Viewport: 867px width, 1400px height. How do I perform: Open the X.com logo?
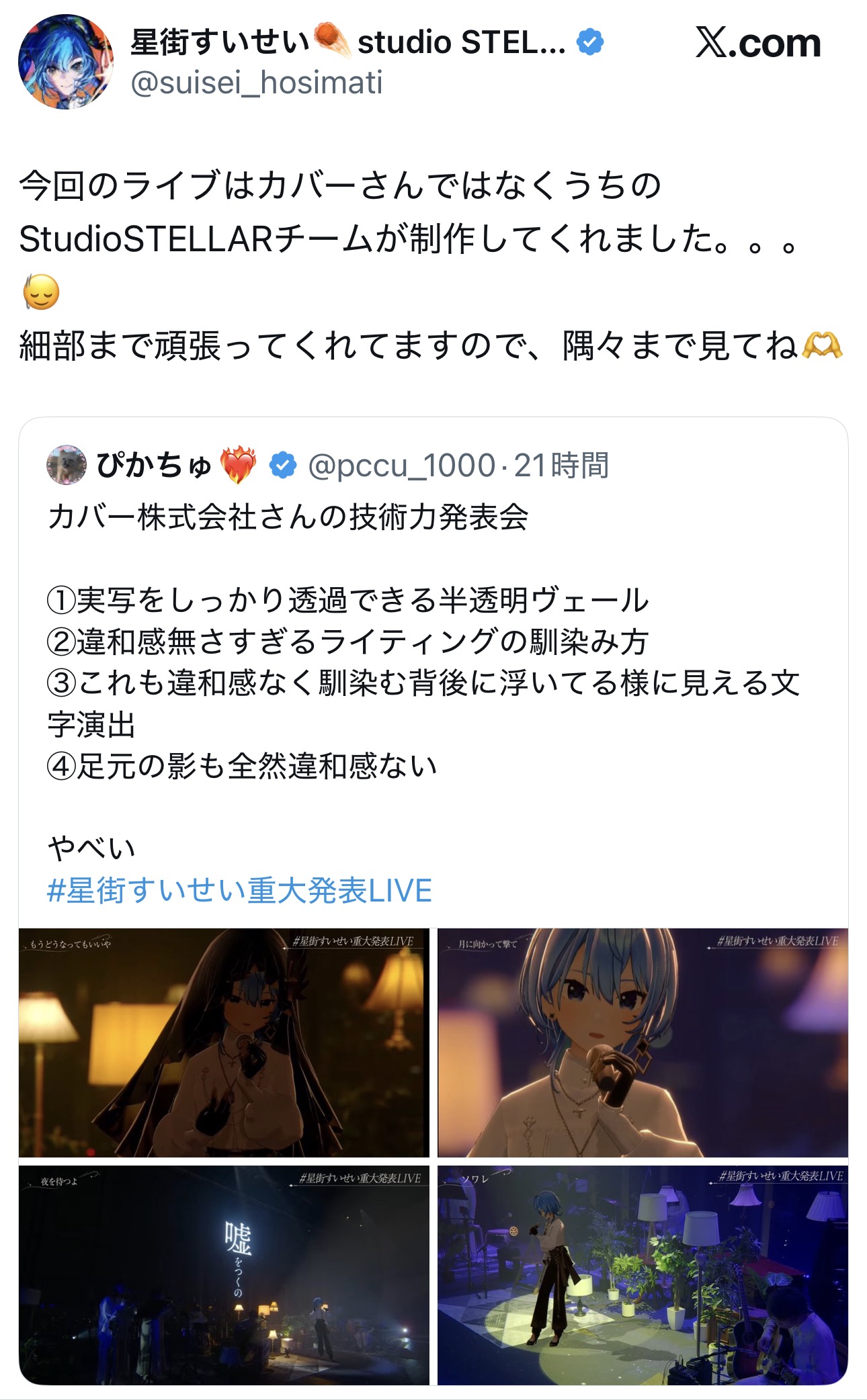point(758,43)
